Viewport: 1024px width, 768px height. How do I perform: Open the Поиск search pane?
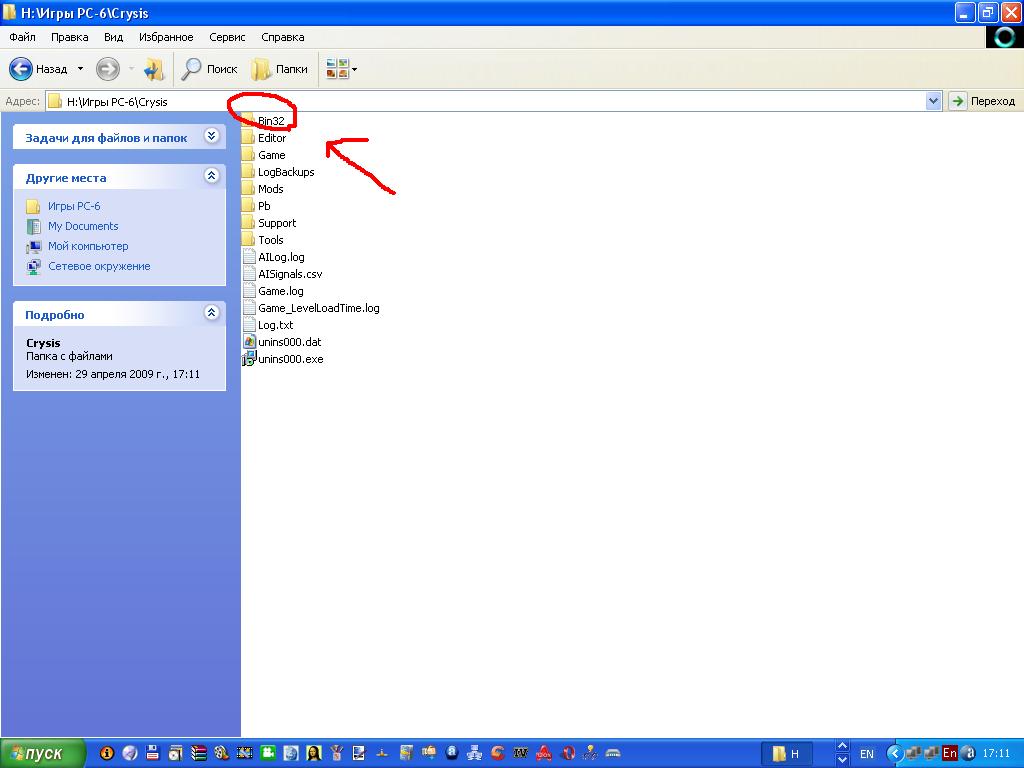click(x=209, y=69)
